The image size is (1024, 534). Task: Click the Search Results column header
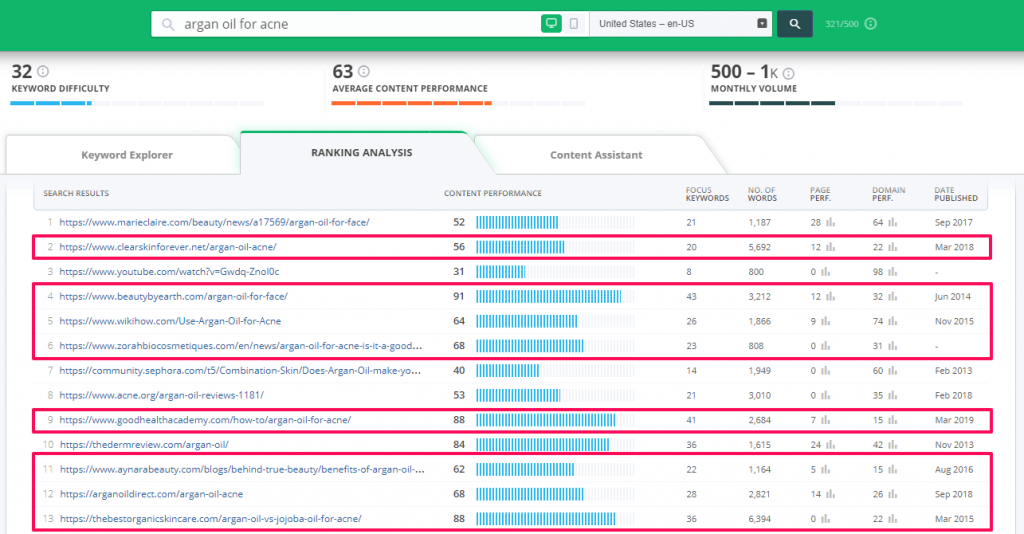tap(76, 194)
